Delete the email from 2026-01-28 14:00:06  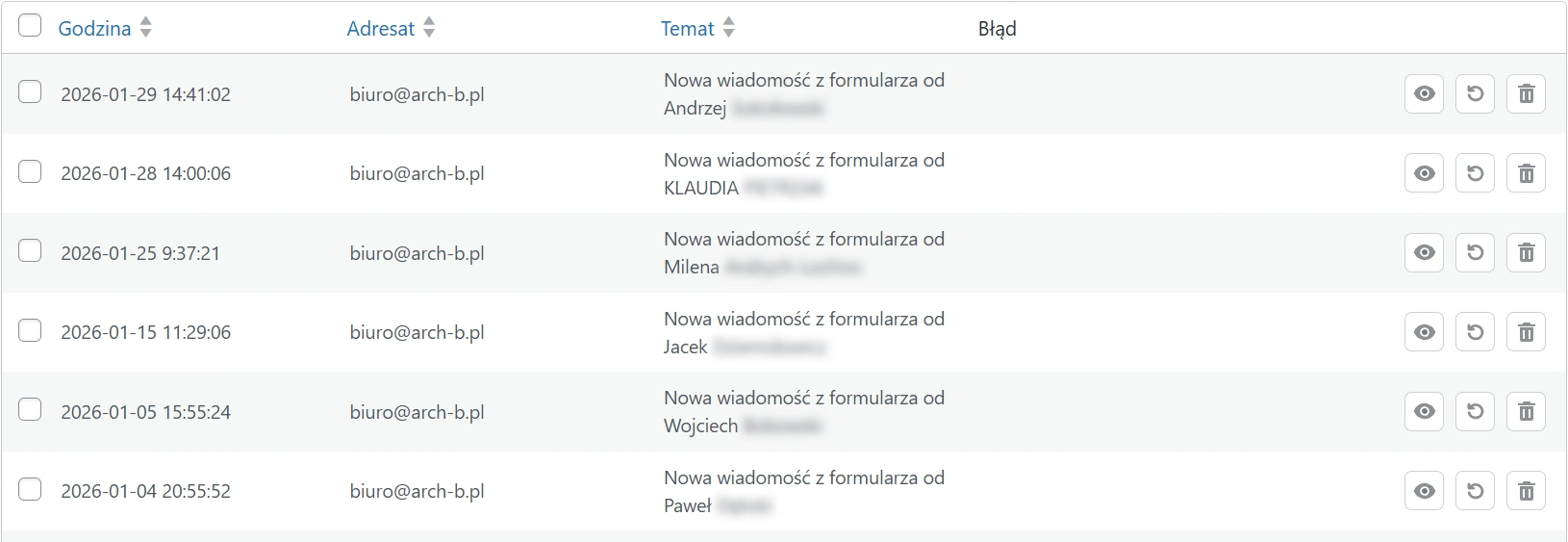(1526, 173)
